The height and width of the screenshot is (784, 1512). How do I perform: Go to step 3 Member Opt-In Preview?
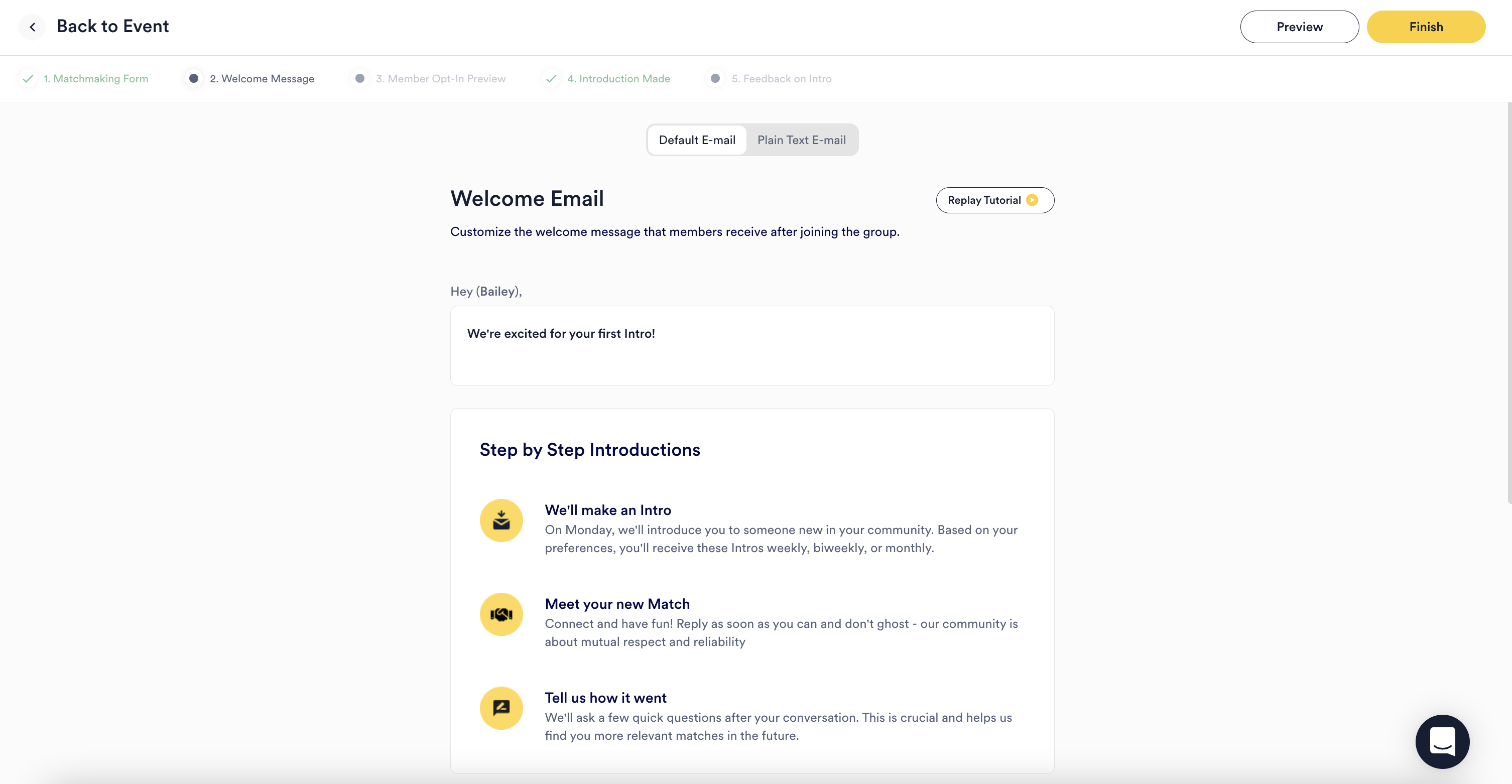[440, 79]
